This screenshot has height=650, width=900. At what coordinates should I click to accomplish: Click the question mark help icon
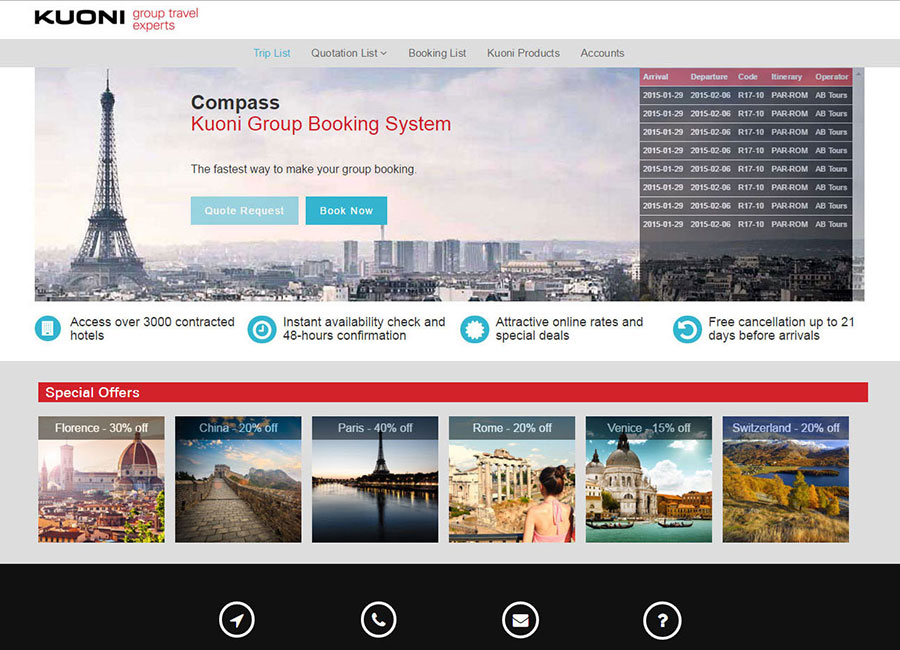pyautogui.click(x=662, y=620)
